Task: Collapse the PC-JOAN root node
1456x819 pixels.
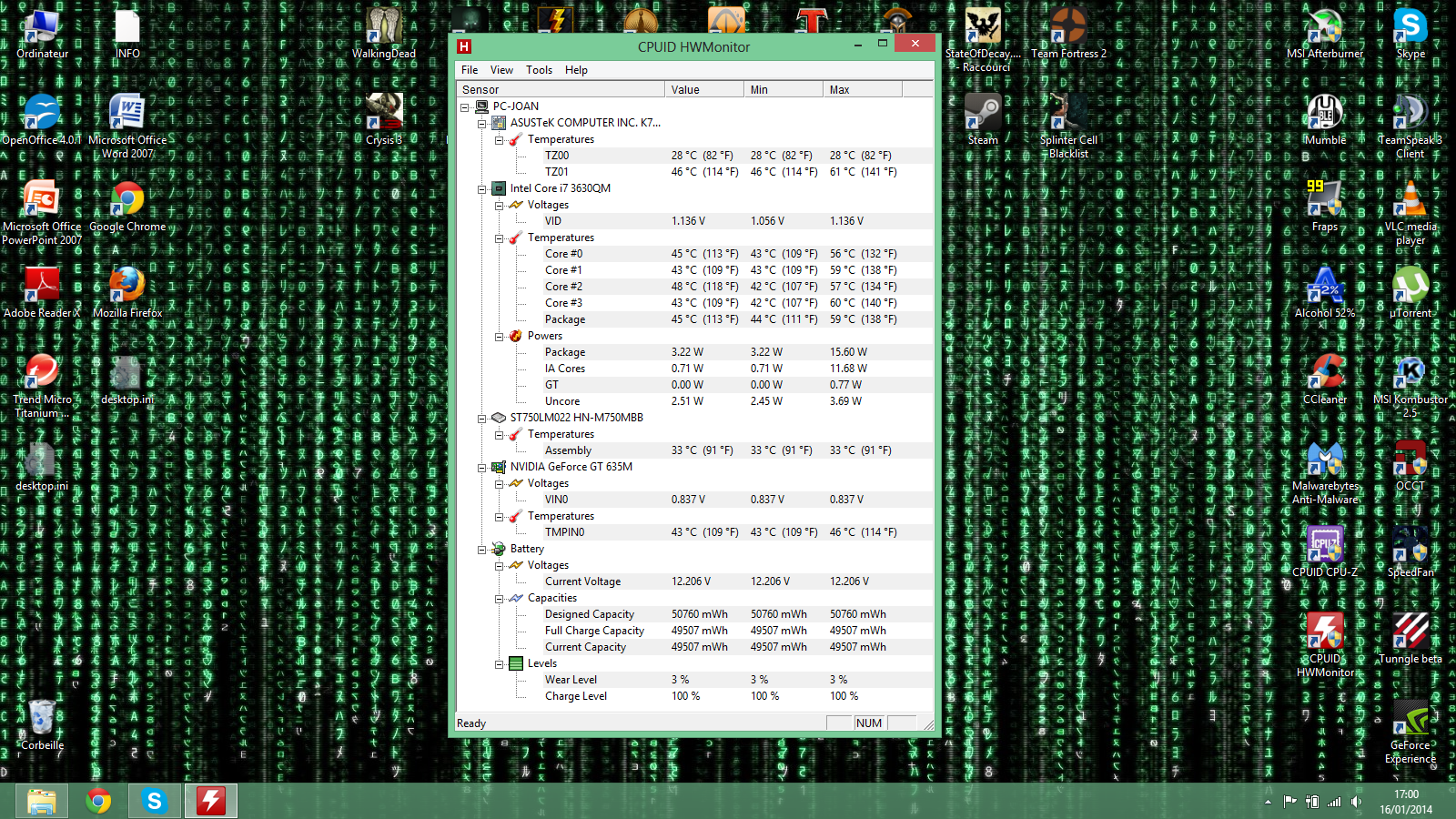Action: click(x=465, y=106)
